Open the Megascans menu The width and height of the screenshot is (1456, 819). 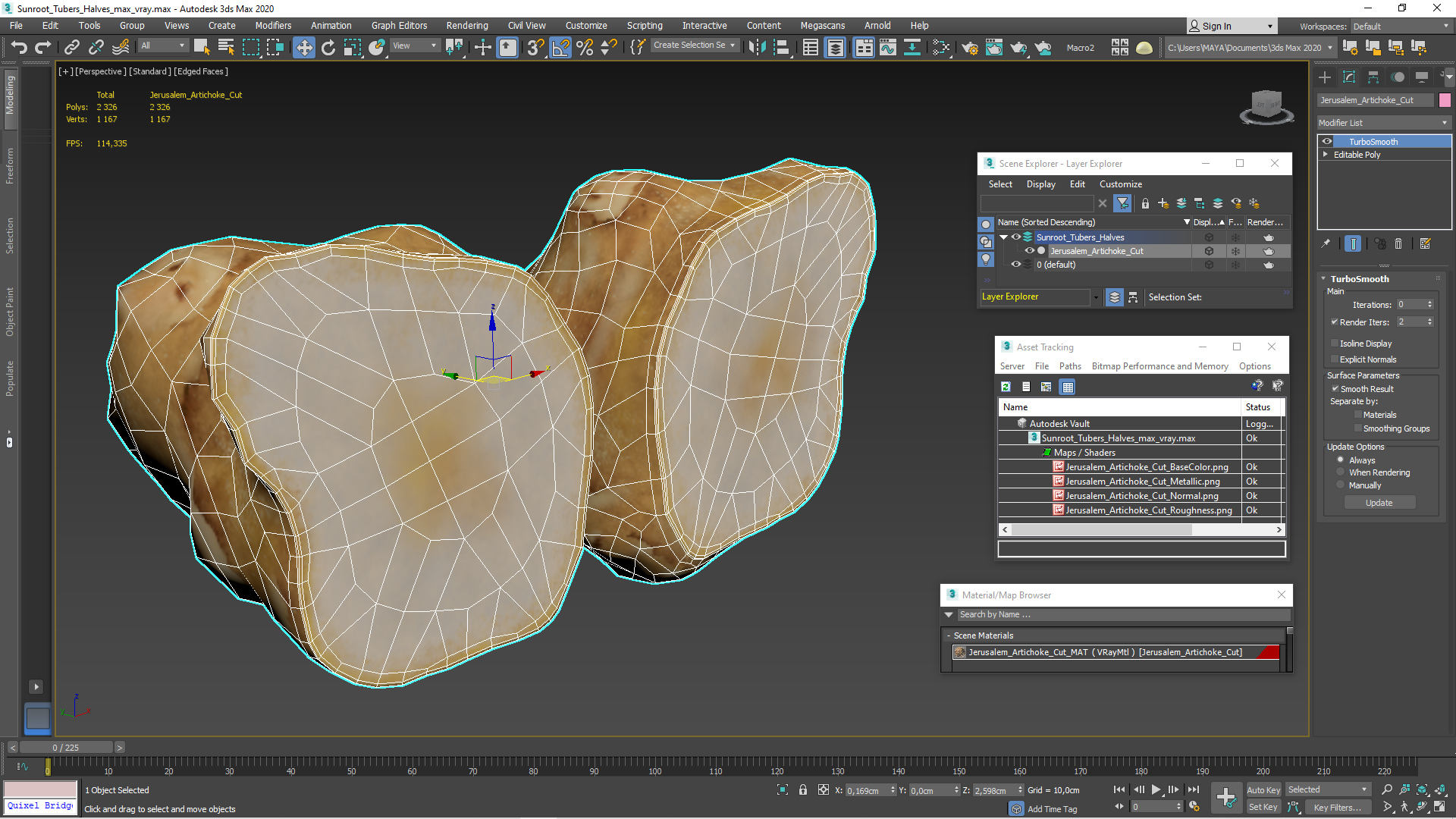(822, 26)
